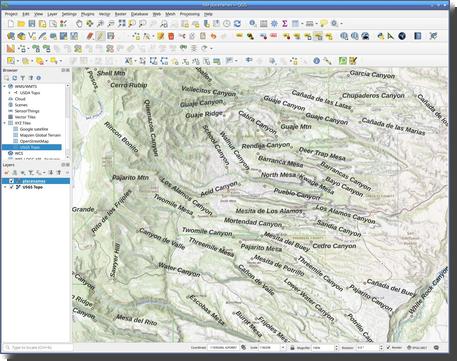Collapse the XYZ Tiles tree node
The height and width of the screenshot is (361, 457).
[5, 123]
